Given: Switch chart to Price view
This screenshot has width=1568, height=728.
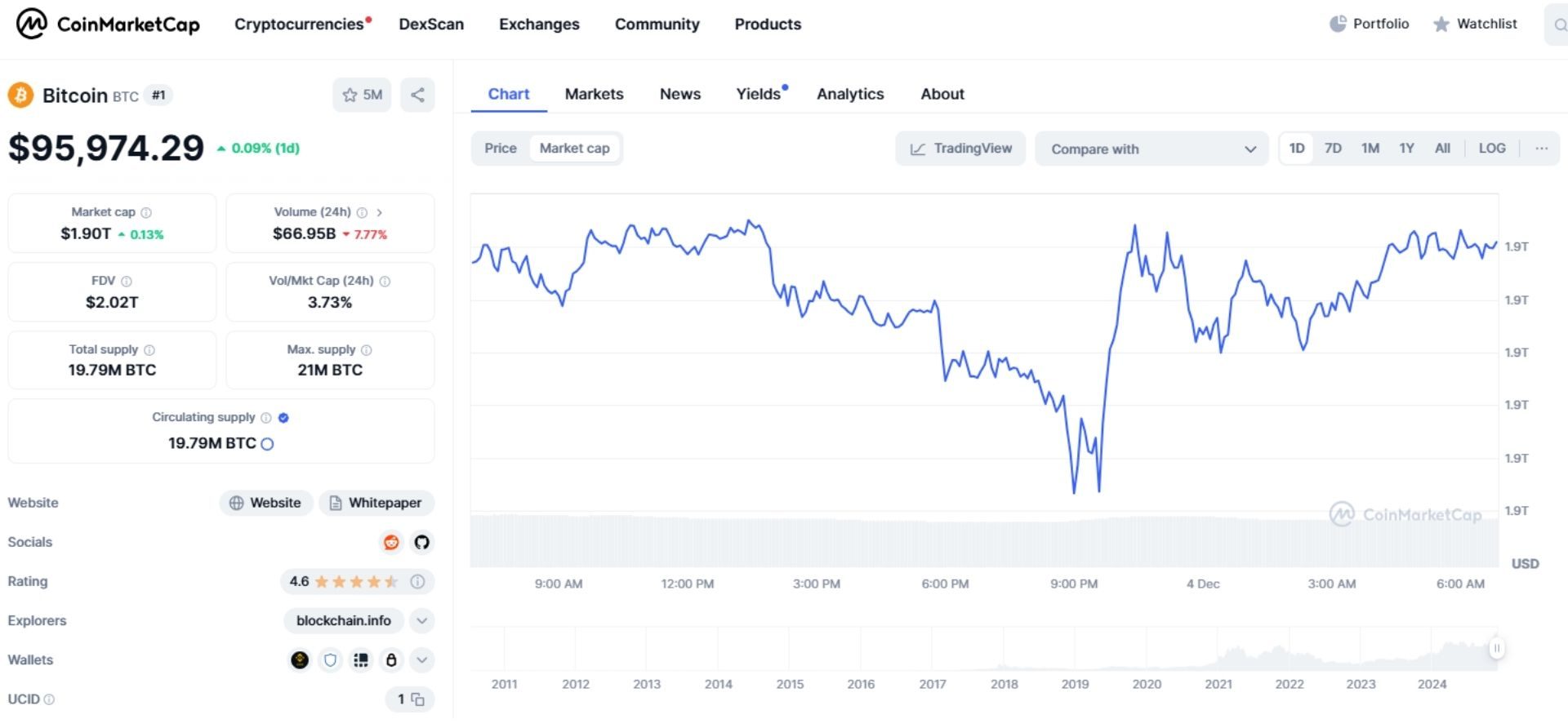Looking at the screenshot, I should [500, 149].
